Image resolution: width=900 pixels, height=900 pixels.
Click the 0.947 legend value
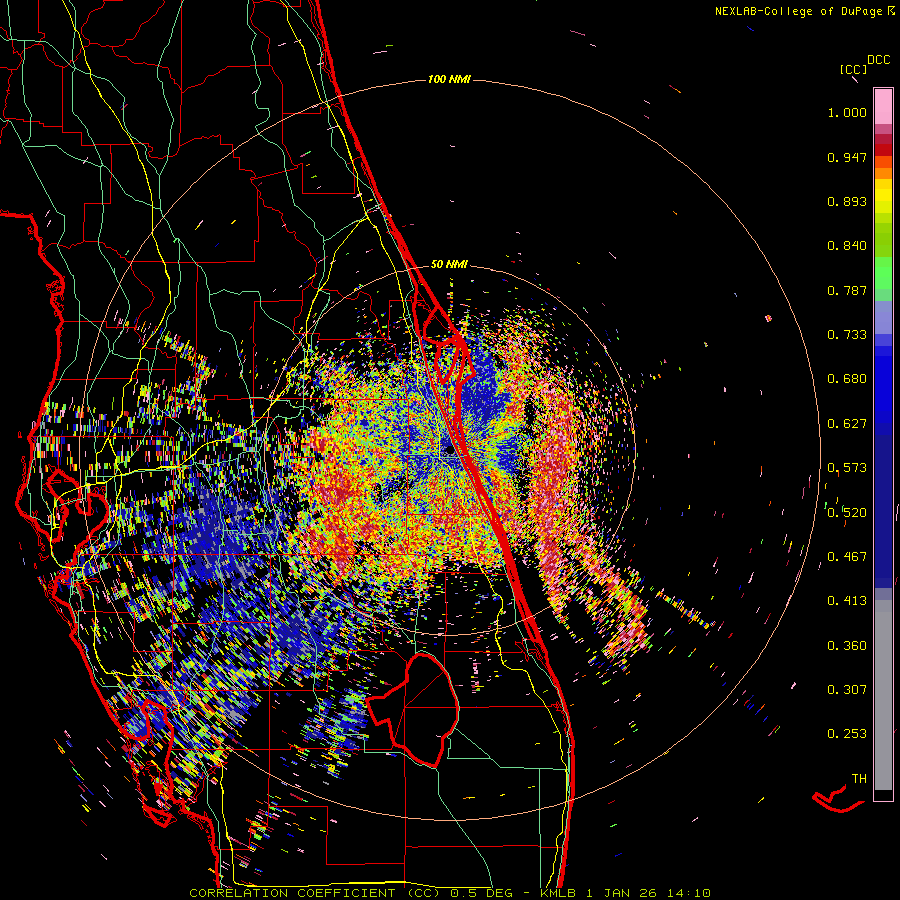coord(847,157)
